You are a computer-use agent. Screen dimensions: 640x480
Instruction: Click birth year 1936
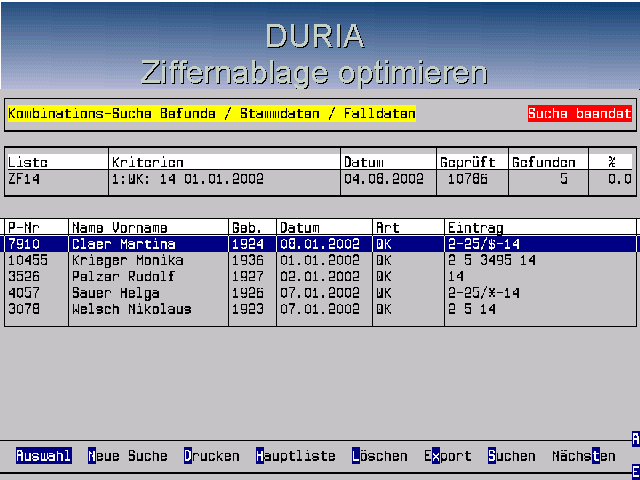pos(247,260)
